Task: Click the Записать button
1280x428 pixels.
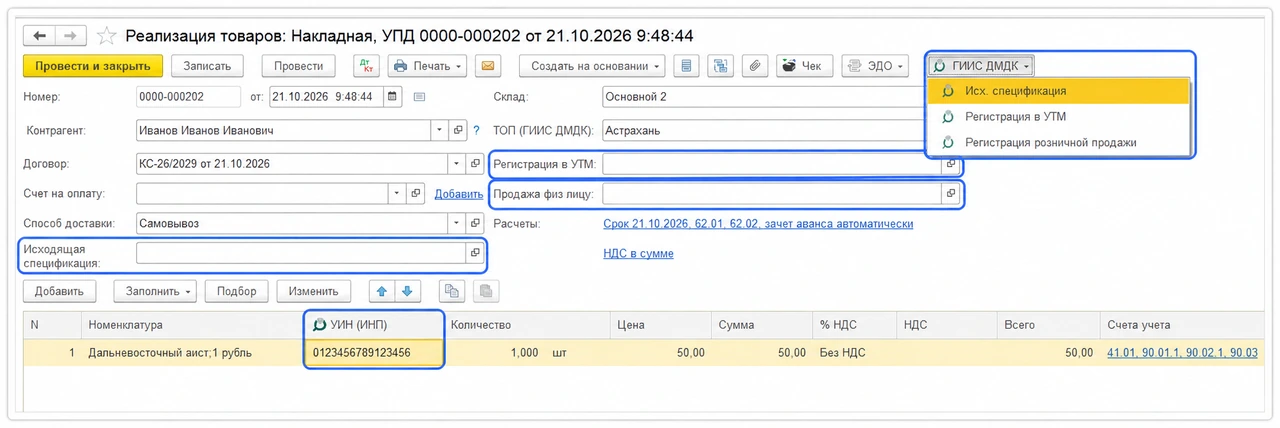Action: [207, 66]
